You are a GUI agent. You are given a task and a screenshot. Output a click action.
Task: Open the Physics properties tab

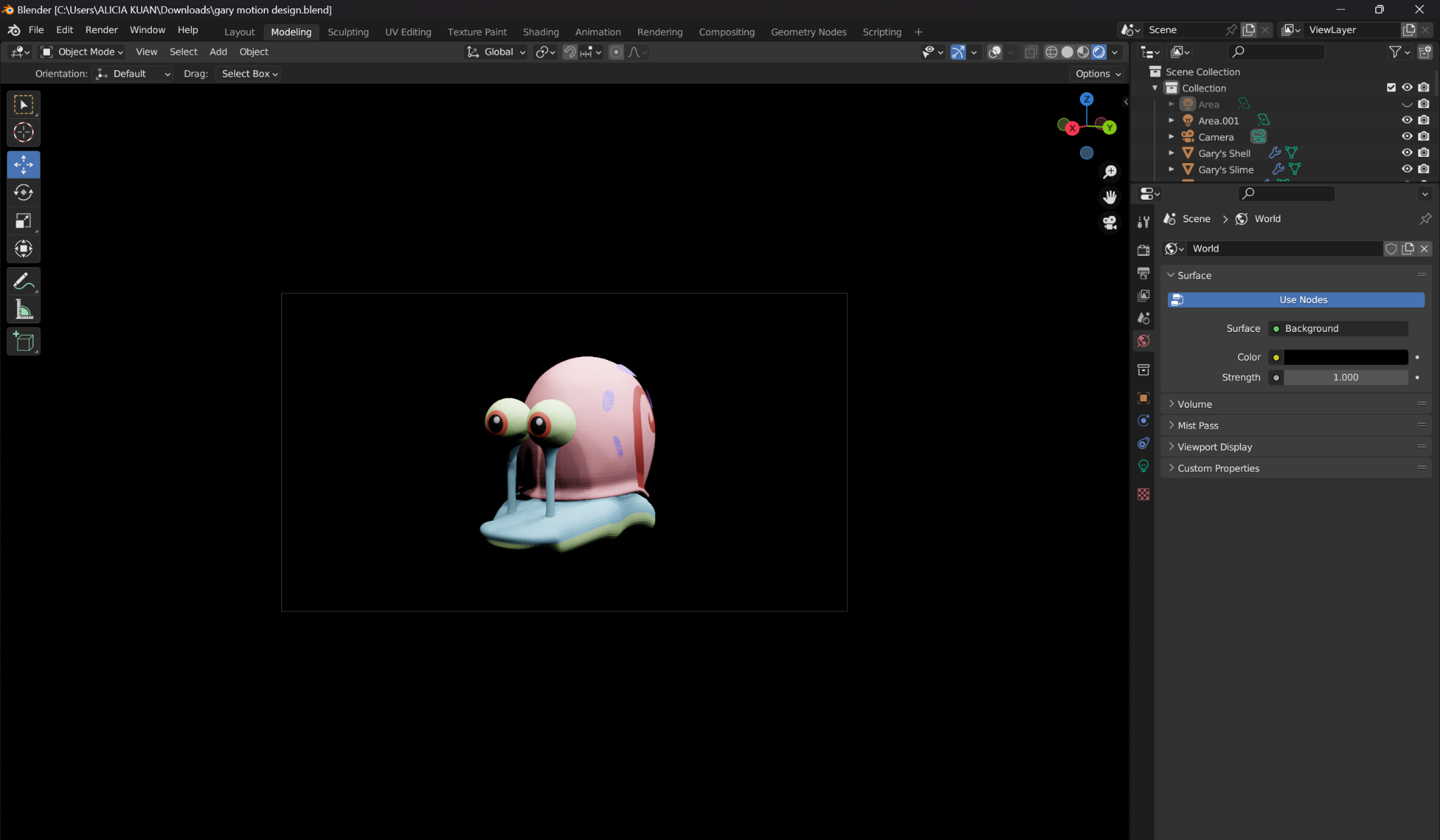[1143, 420]
